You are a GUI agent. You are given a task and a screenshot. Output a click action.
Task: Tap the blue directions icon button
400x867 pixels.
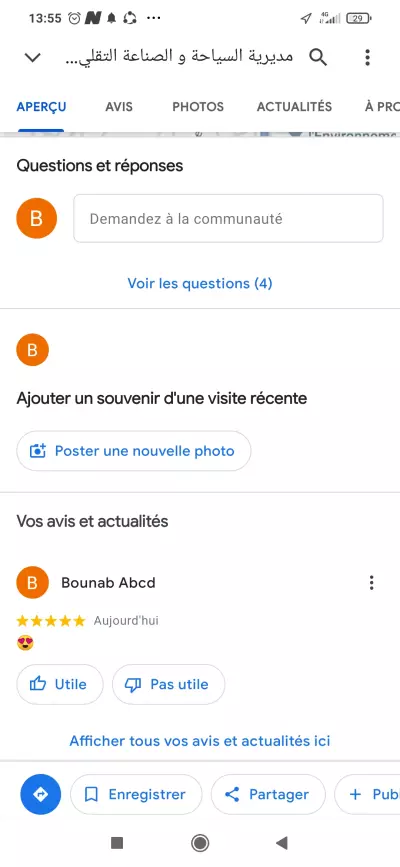40,795
